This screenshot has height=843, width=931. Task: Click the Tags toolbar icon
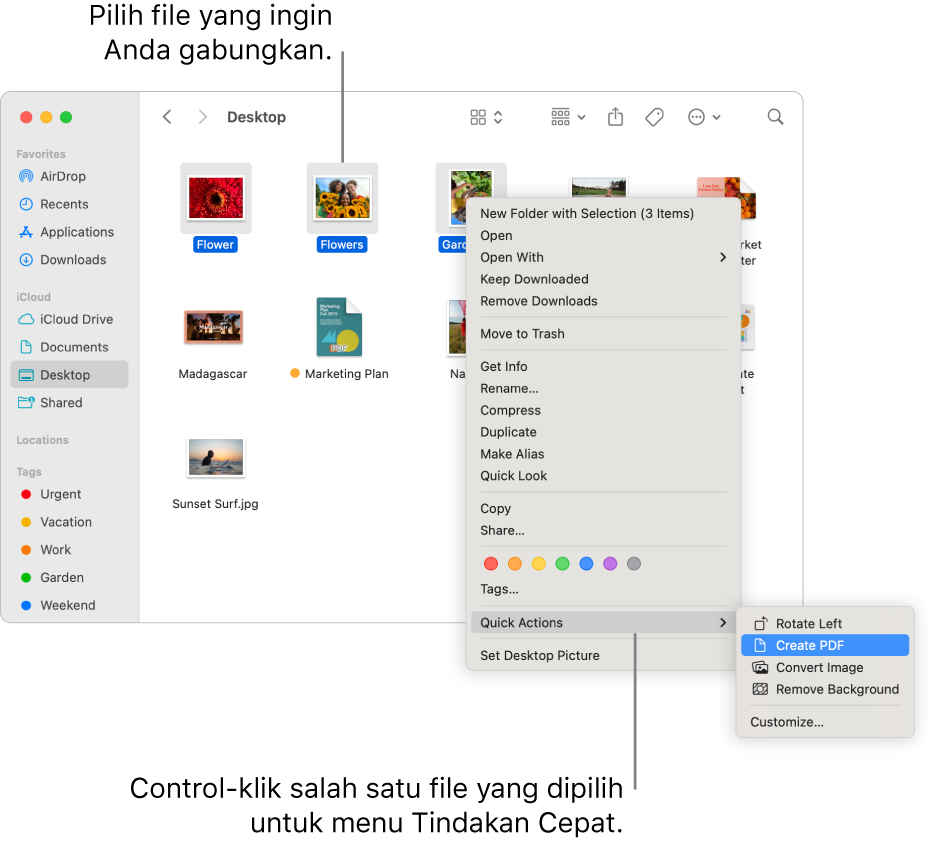tap(654, 117)
